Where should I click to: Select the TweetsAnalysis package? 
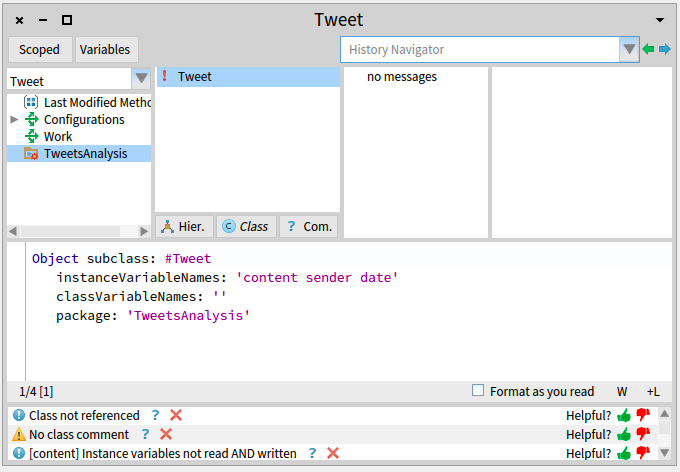coord(85,153)
